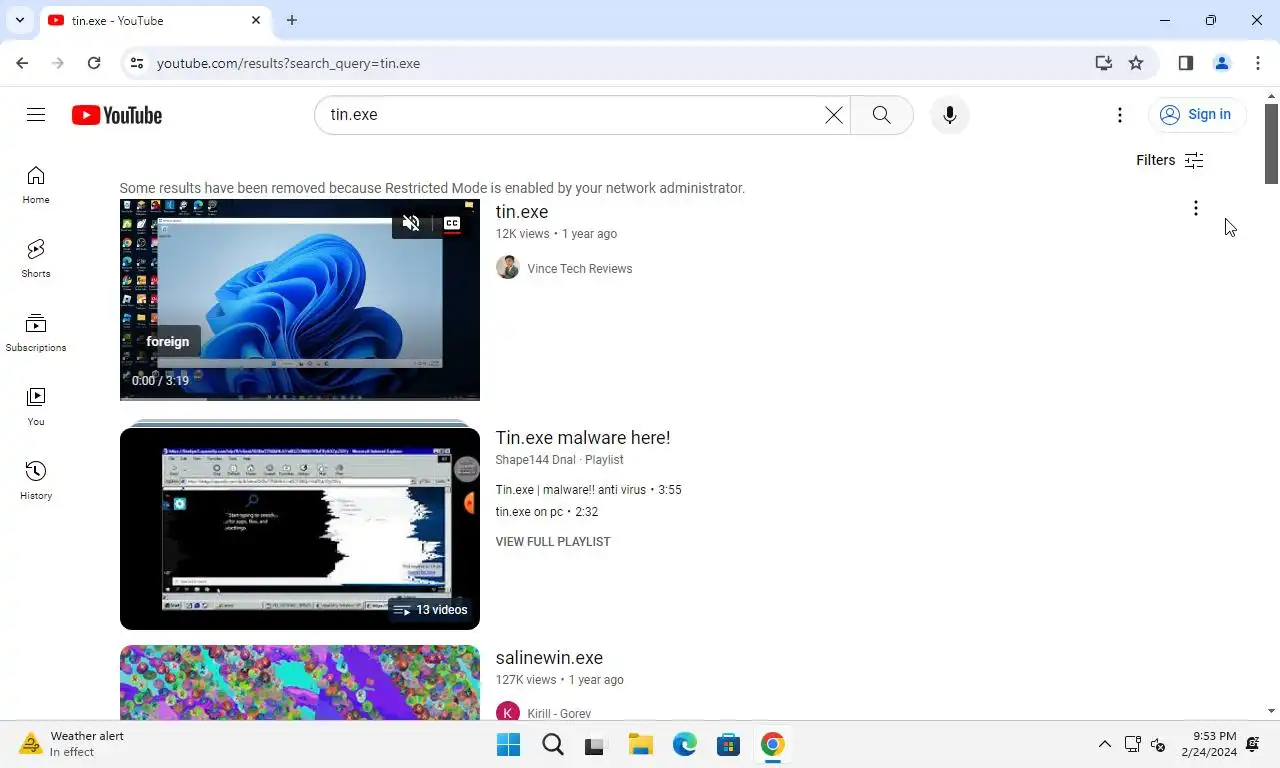Open Microsoft Store from taskbar

pos(728,745)
